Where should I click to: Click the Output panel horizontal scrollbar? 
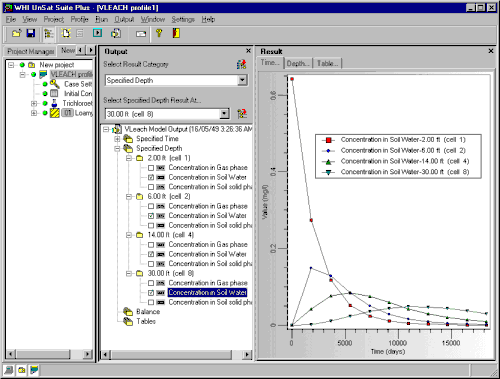(x=176, y=354)
